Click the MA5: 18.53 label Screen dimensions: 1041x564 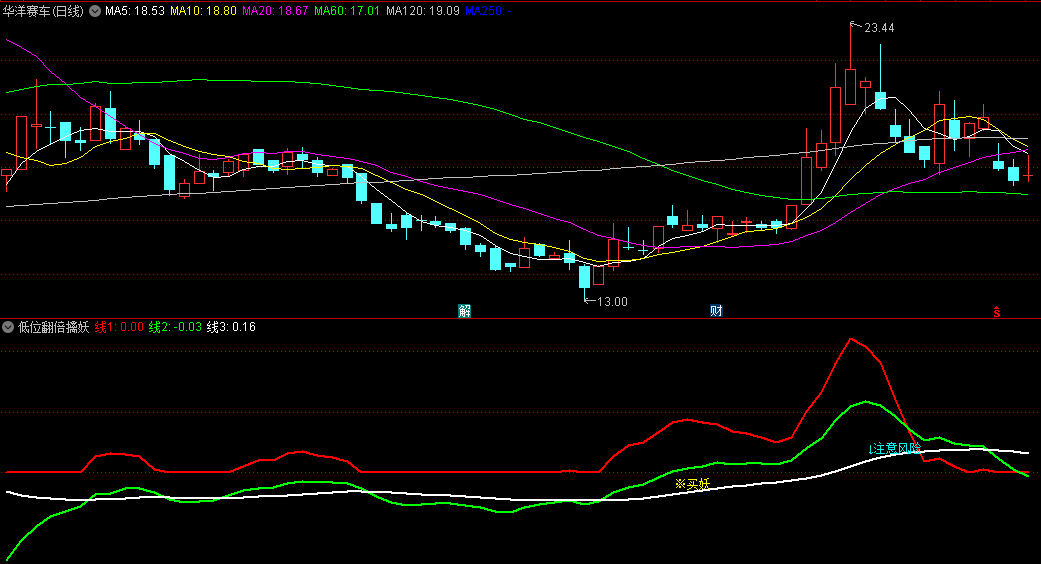click(x=135, y=11)
